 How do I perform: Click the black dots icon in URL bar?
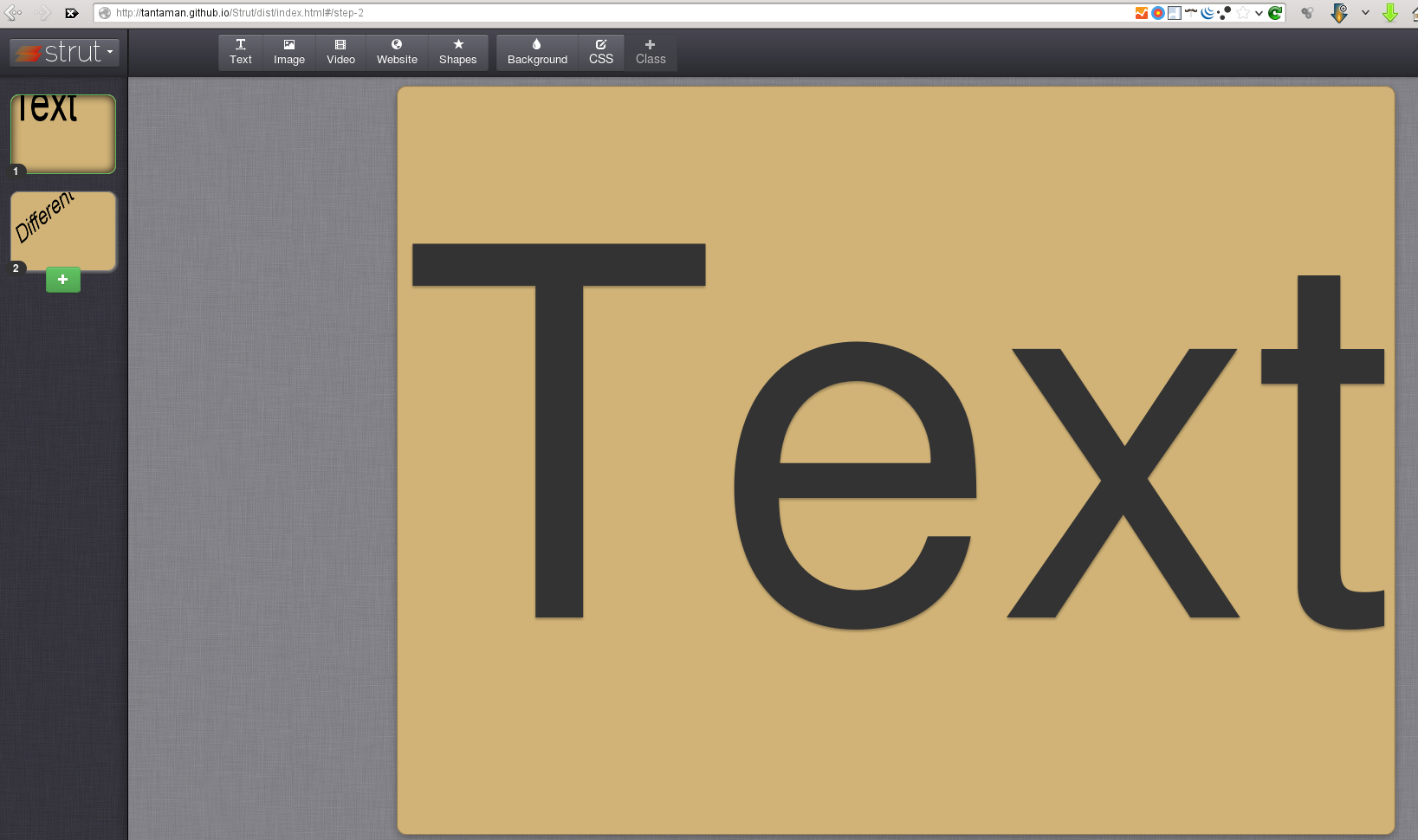pos(1224,13)
